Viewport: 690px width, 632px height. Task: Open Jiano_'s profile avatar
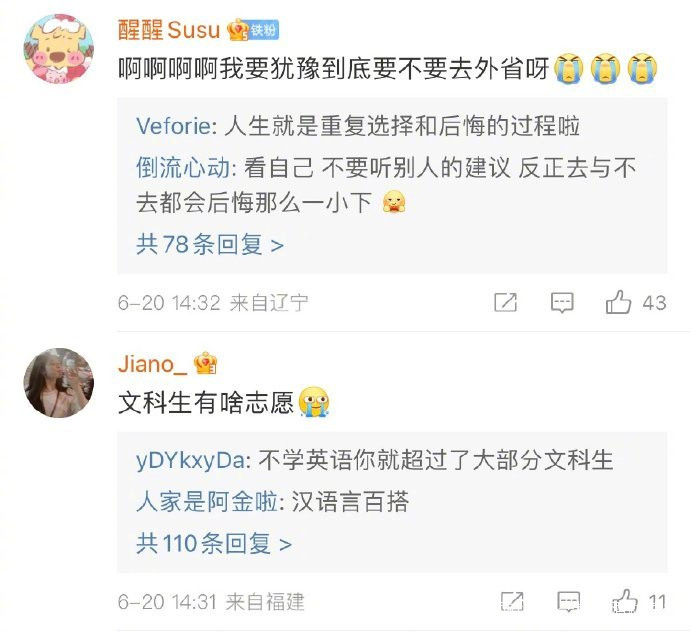[x=59, y=382]
